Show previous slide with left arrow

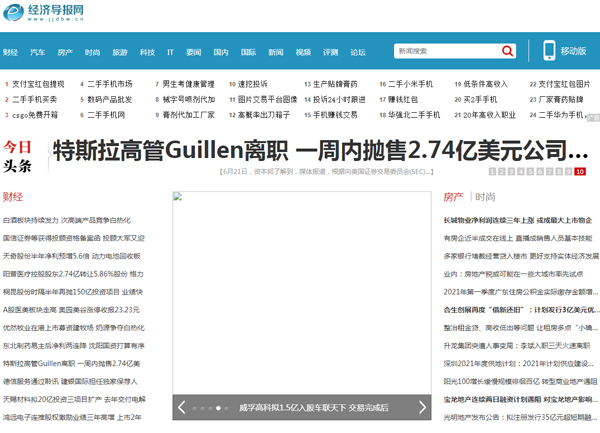[x=182, y=407]
